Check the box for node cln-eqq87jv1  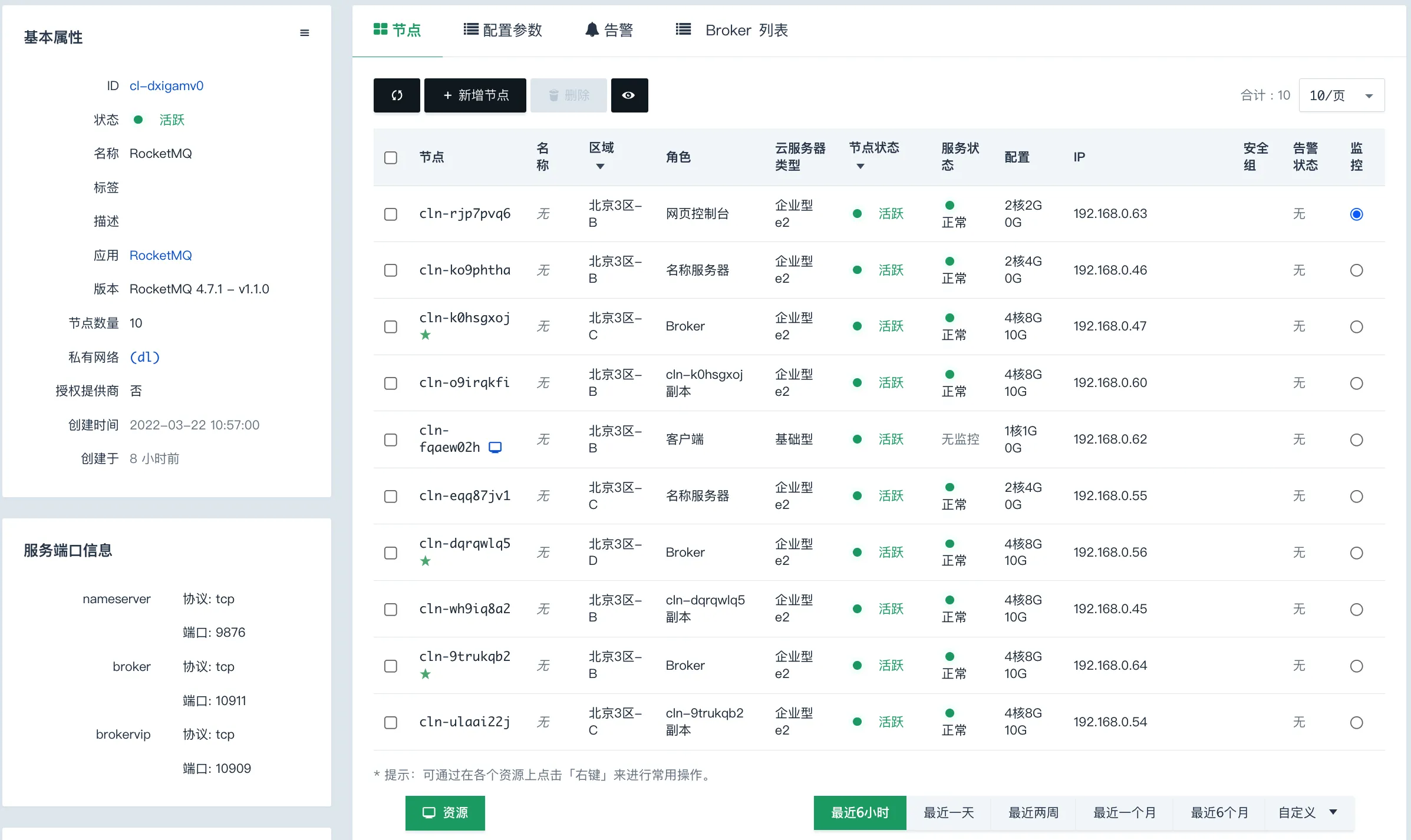pyautogui.click(x=391, y=497)
